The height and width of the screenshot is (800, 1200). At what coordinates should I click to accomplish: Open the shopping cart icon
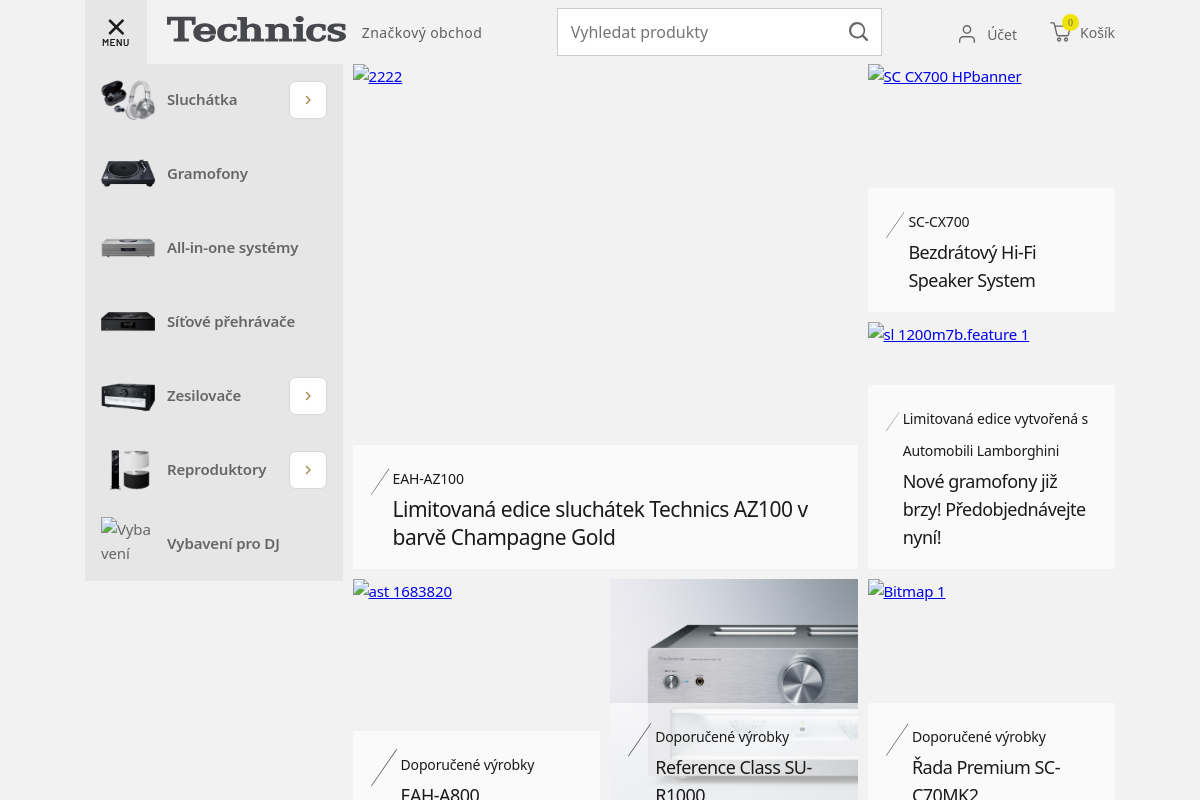coord(1060,33)
